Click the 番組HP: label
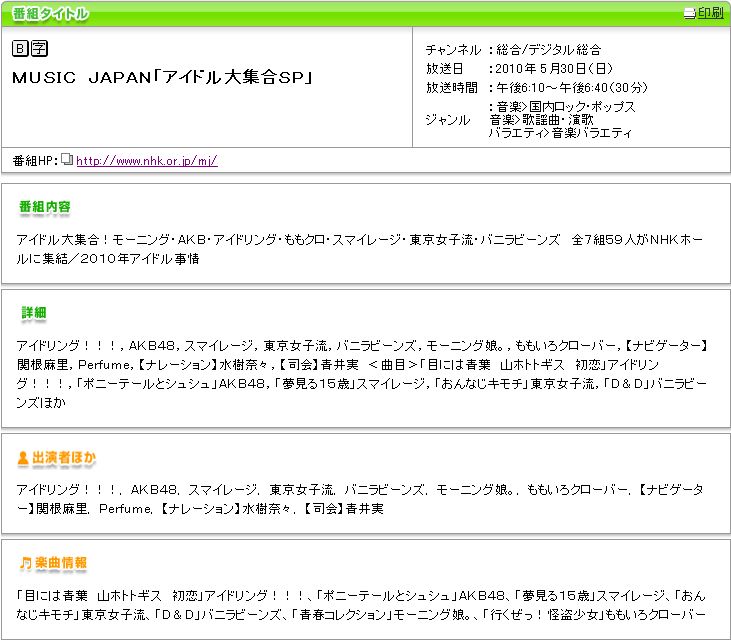Screen dimensions: 731x640 35,161
